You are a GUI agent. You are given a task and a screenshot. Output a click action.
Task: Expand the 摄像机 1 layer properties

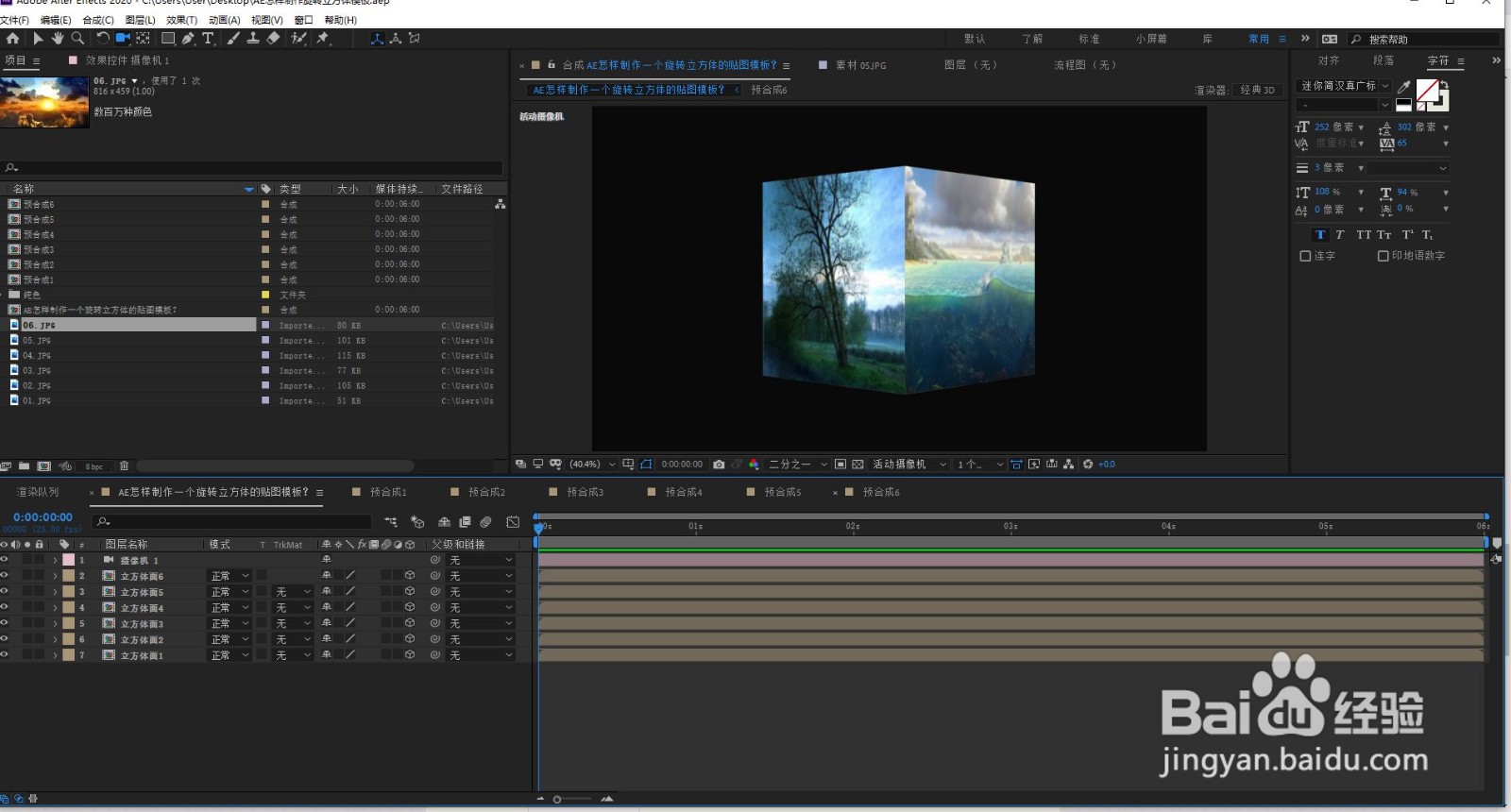[55, 560]
